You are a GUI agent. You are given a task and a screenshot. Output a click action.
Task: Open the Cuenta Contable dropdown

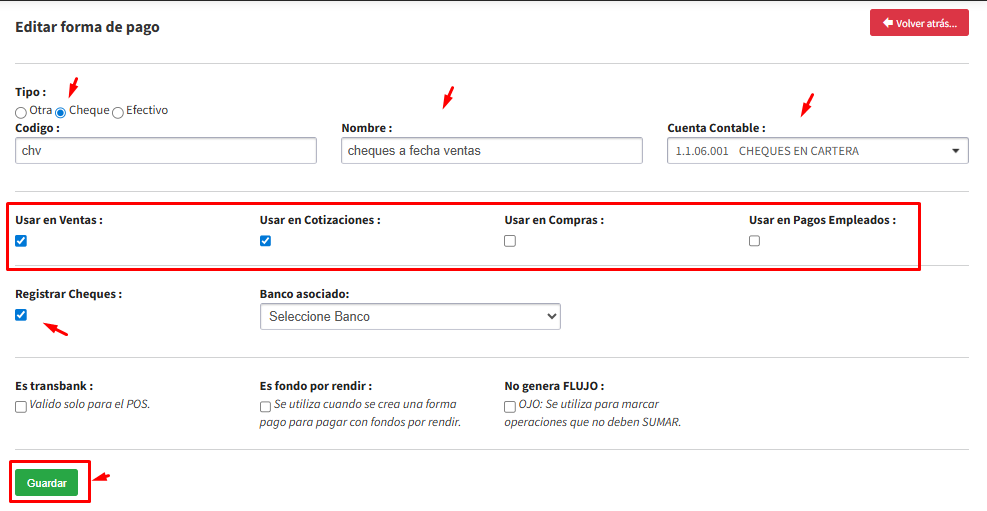point(810,151)
